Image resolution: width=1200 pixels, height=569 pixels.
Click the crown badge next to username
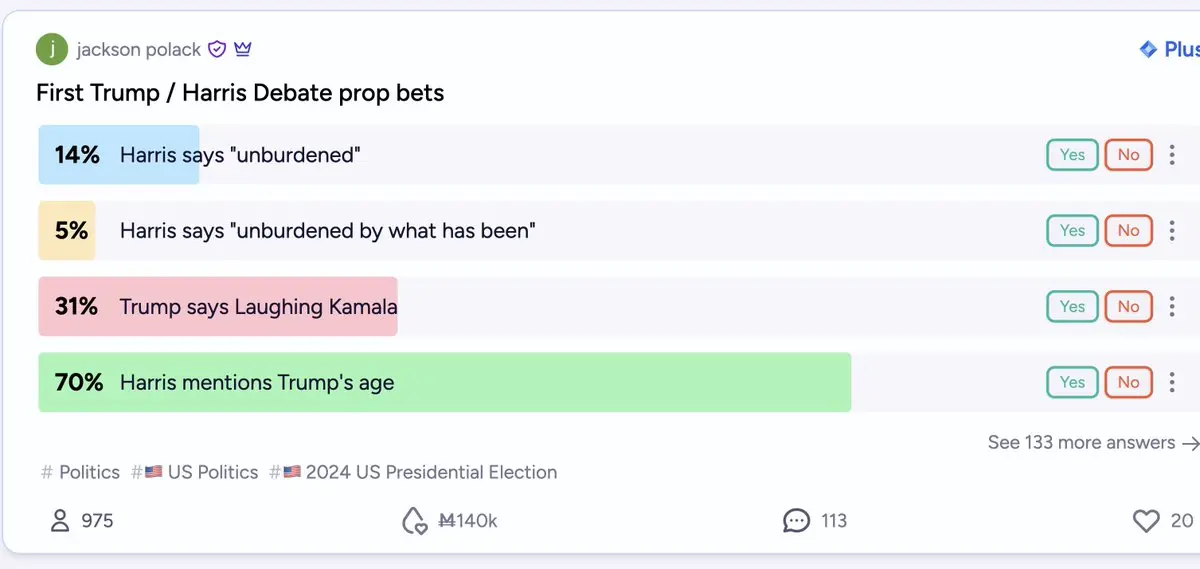[x=243, y=48]
